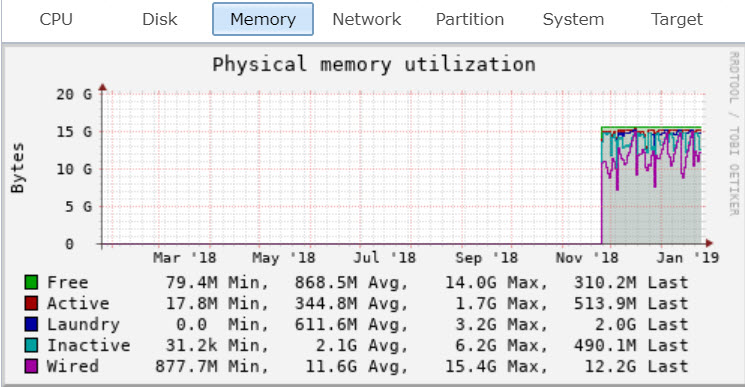Select the Memory tab
The image size is (745, 387).
[263, 19]
